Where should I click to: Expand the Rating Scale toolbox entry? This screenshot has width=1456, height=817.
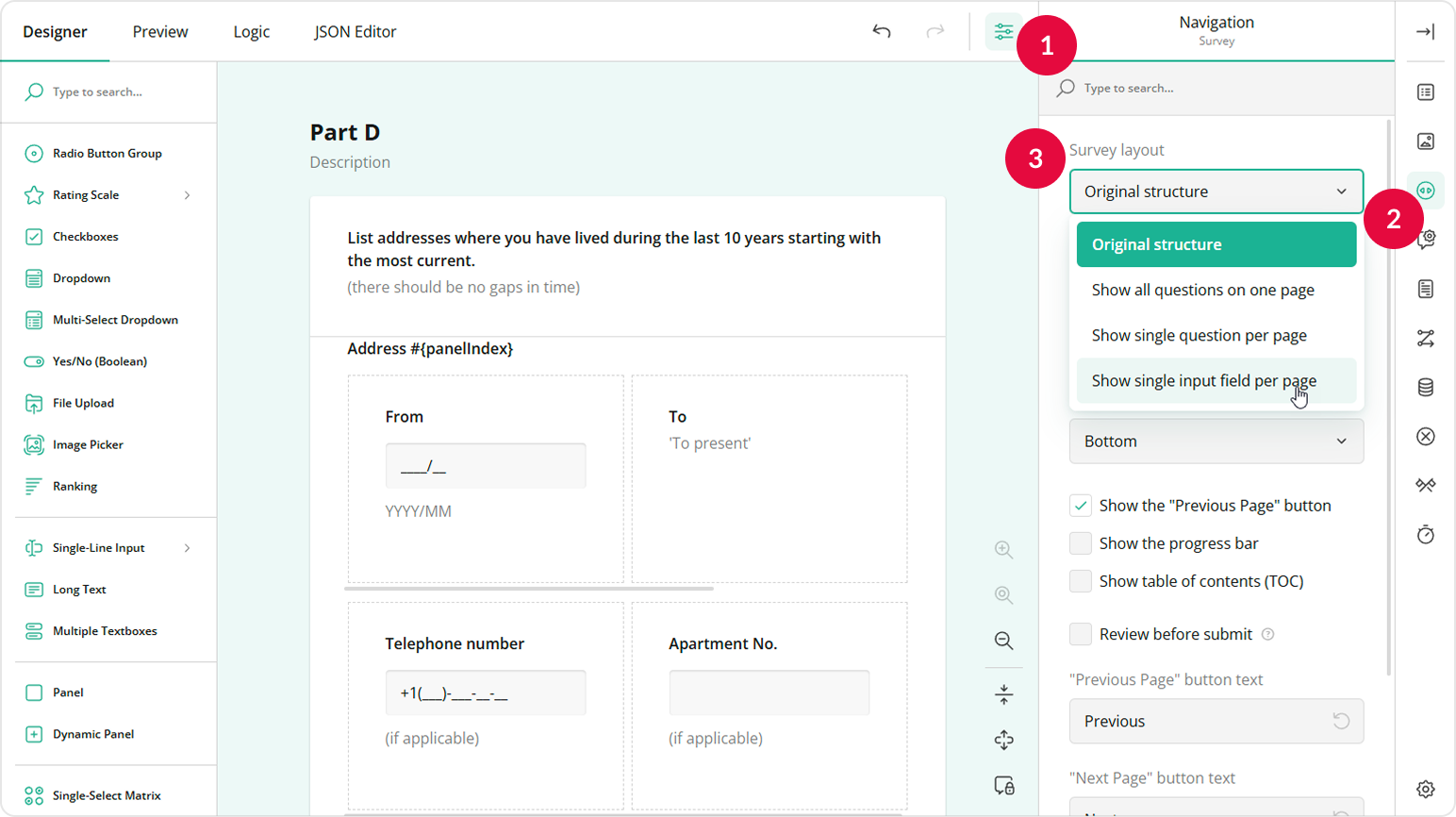tap(187, 194)
